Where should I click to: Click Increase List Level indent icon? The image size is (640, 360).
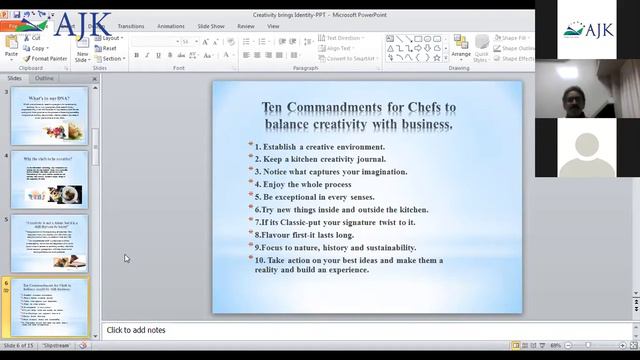point(293,42)
